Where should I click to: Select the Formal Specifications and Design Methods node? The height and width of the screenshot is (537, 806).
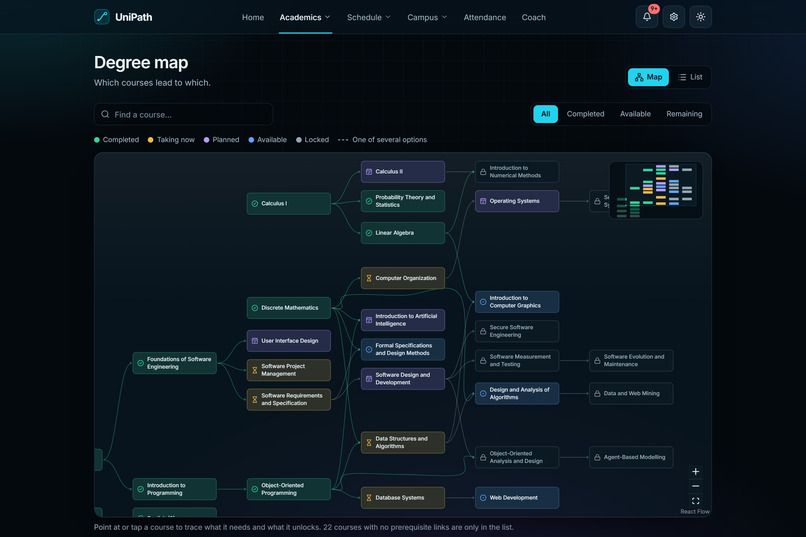tap(402, 349)
